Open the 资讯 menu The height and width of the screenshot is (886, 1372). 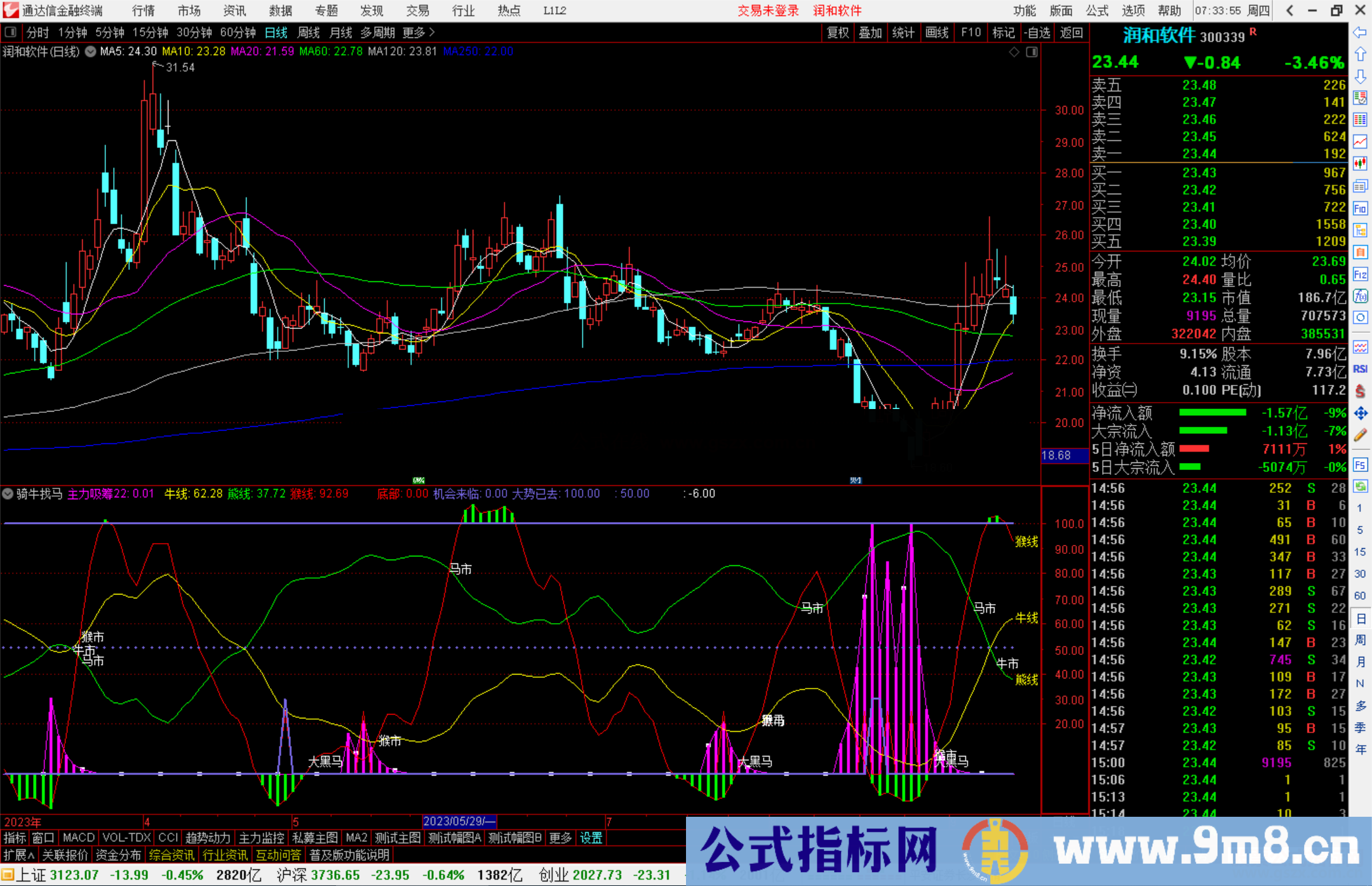234,11
